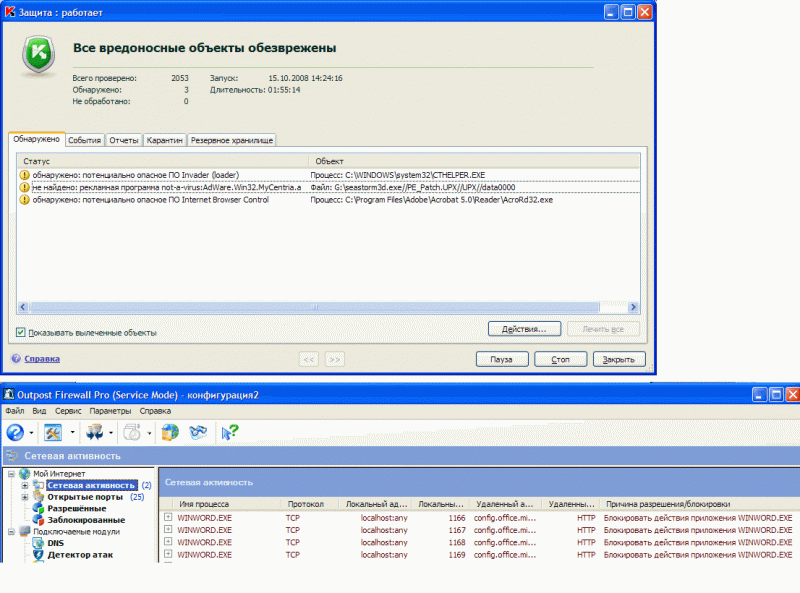This screenshot has width=800, height=593.
Task: Click the Kaspersky title bar K icon
Action: pyautogui.click(x=10, y=12)
